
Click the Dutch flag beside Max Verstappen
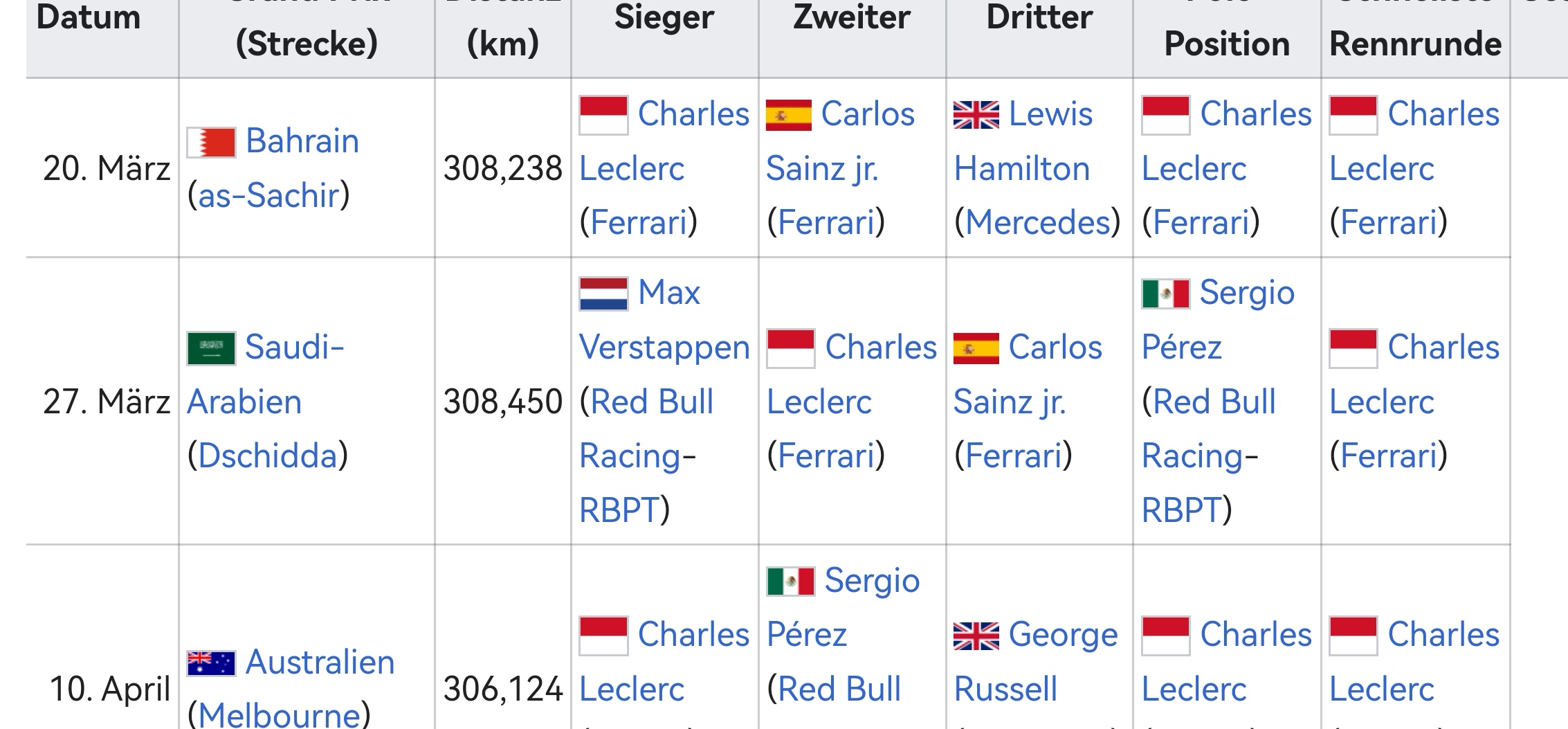(603, 294)
